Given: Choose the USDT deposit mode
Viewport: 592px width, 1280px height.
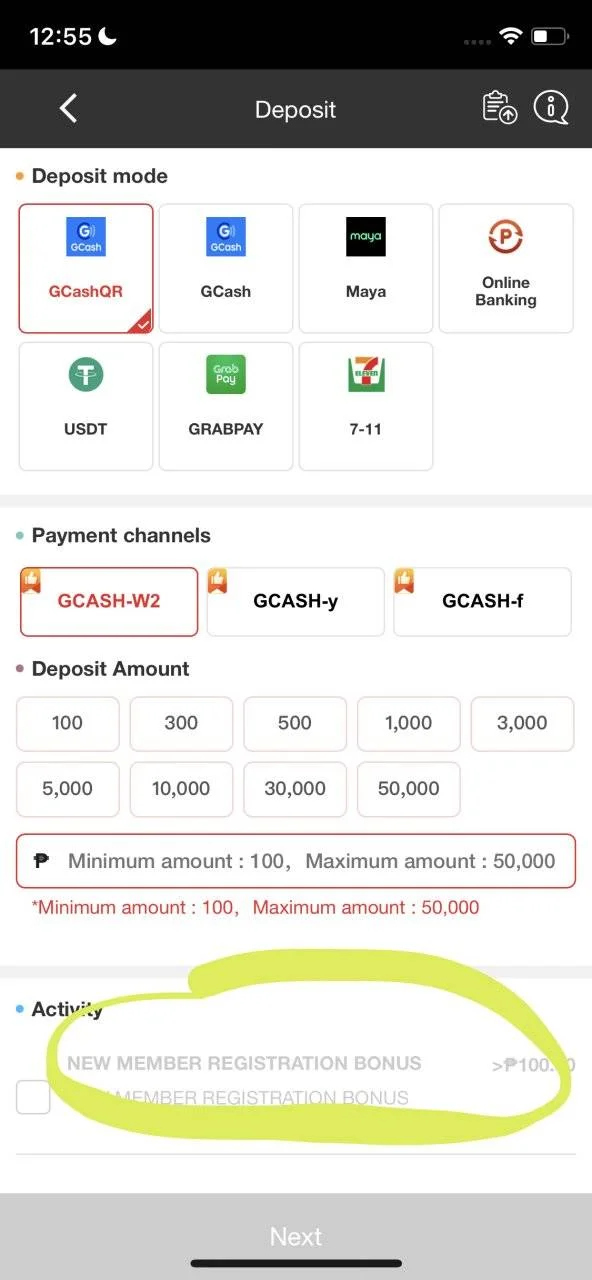Looking at the screenshot, I should [86, 406].
